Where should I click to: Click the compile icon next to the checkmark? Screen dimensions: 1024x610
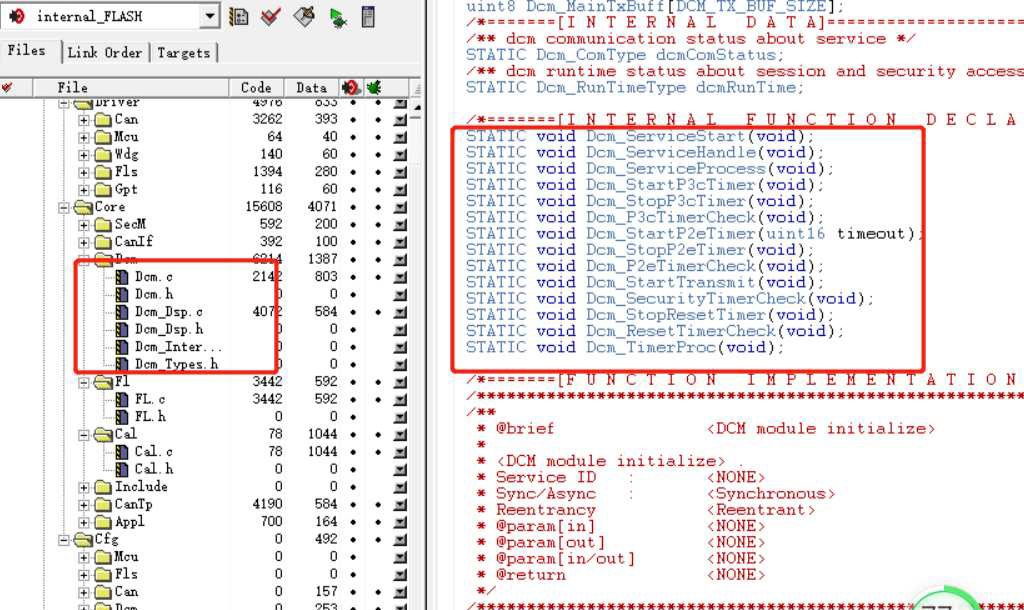[303, 15]
